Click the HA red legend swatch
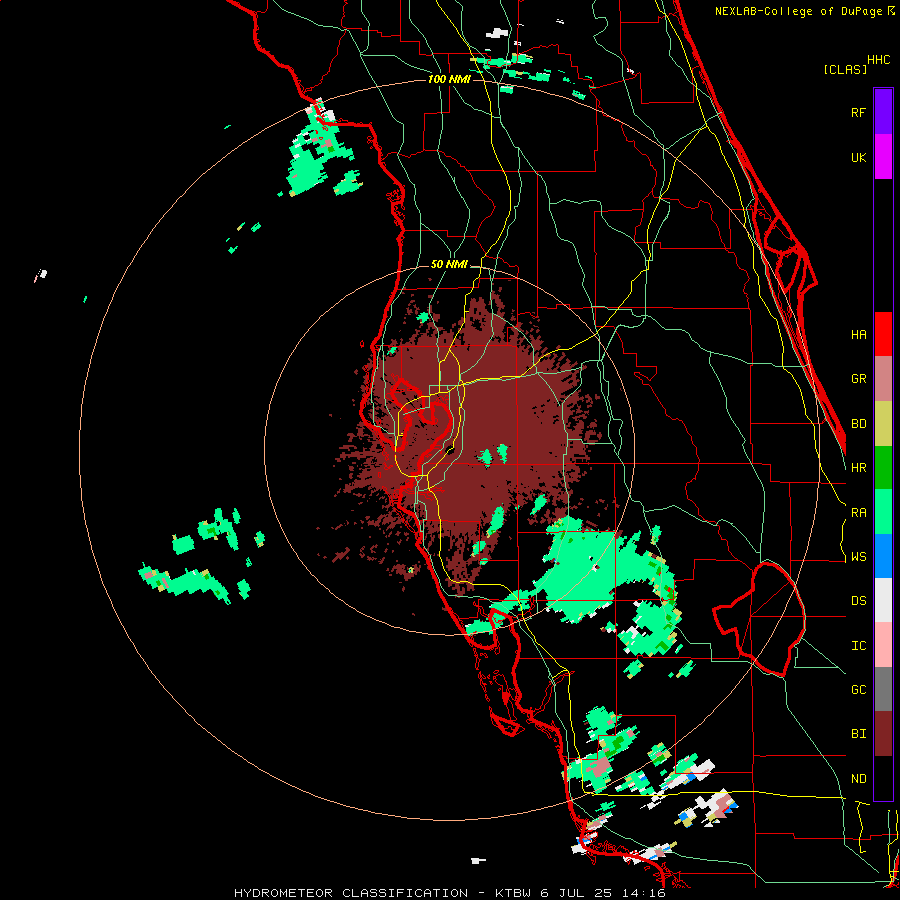Viewport: 900px width, 900px height. [x=883, y=334]
